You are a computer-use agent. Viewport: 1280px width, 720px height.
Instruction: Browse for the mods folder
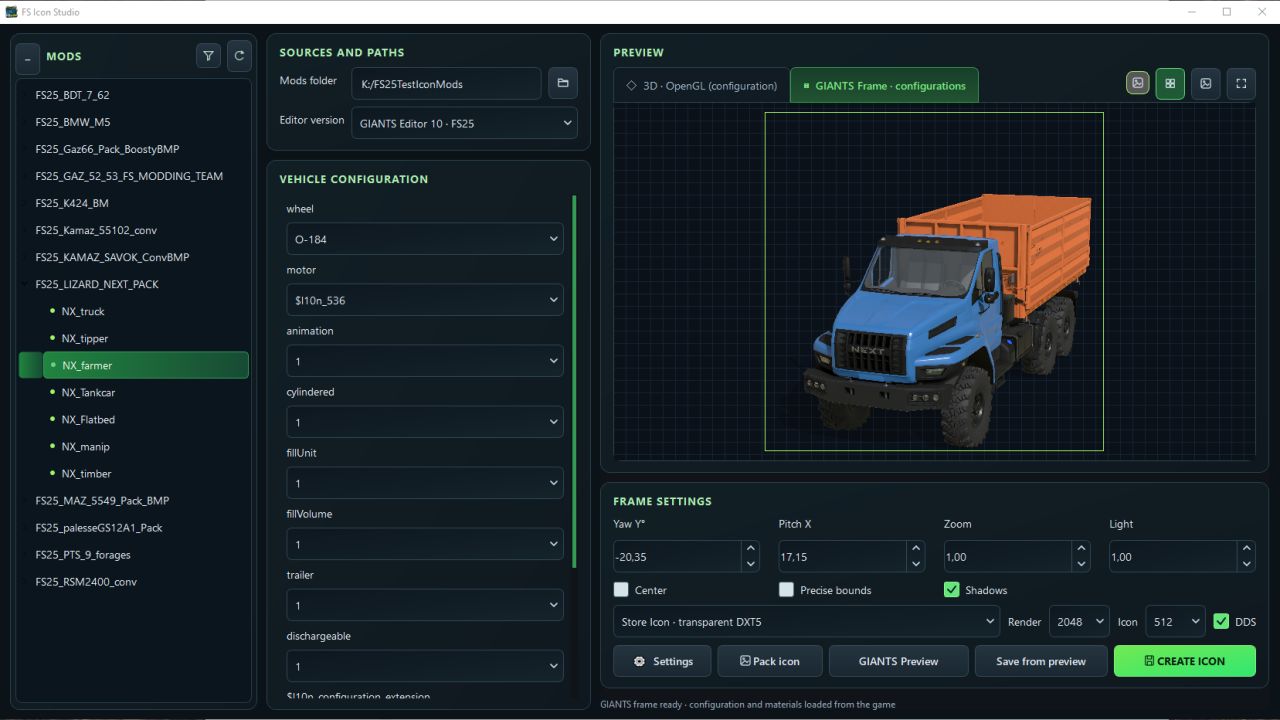(x=563, y=83)
